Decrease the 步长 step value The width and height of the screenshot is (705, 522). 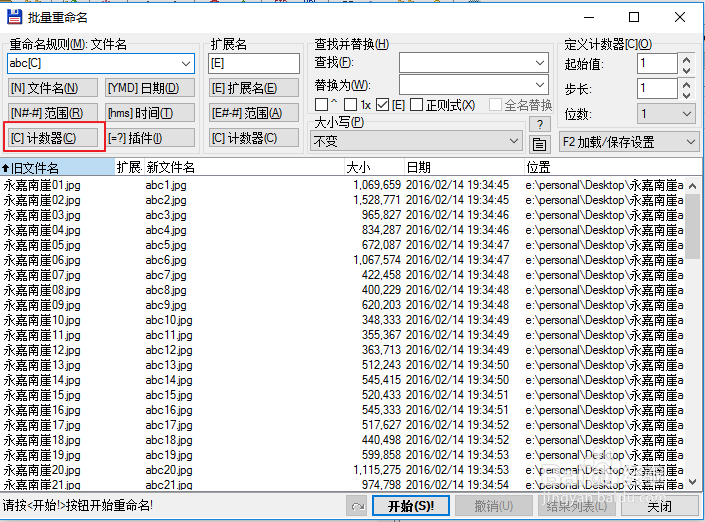[686, 94]
